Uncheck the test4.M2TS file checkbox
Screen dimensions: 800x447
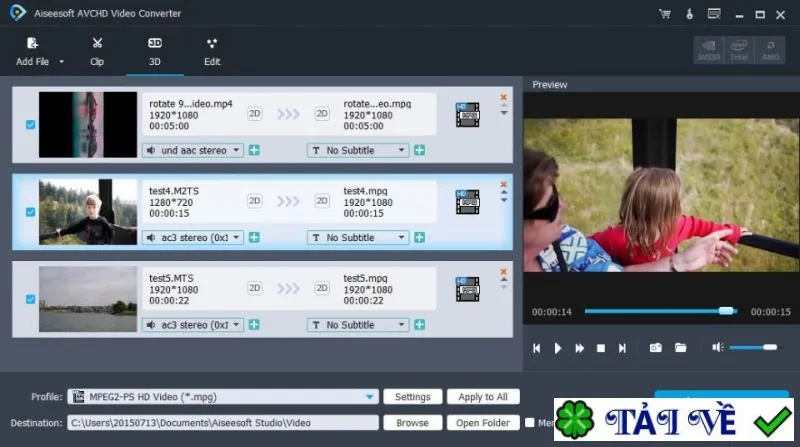click(31, 212)
